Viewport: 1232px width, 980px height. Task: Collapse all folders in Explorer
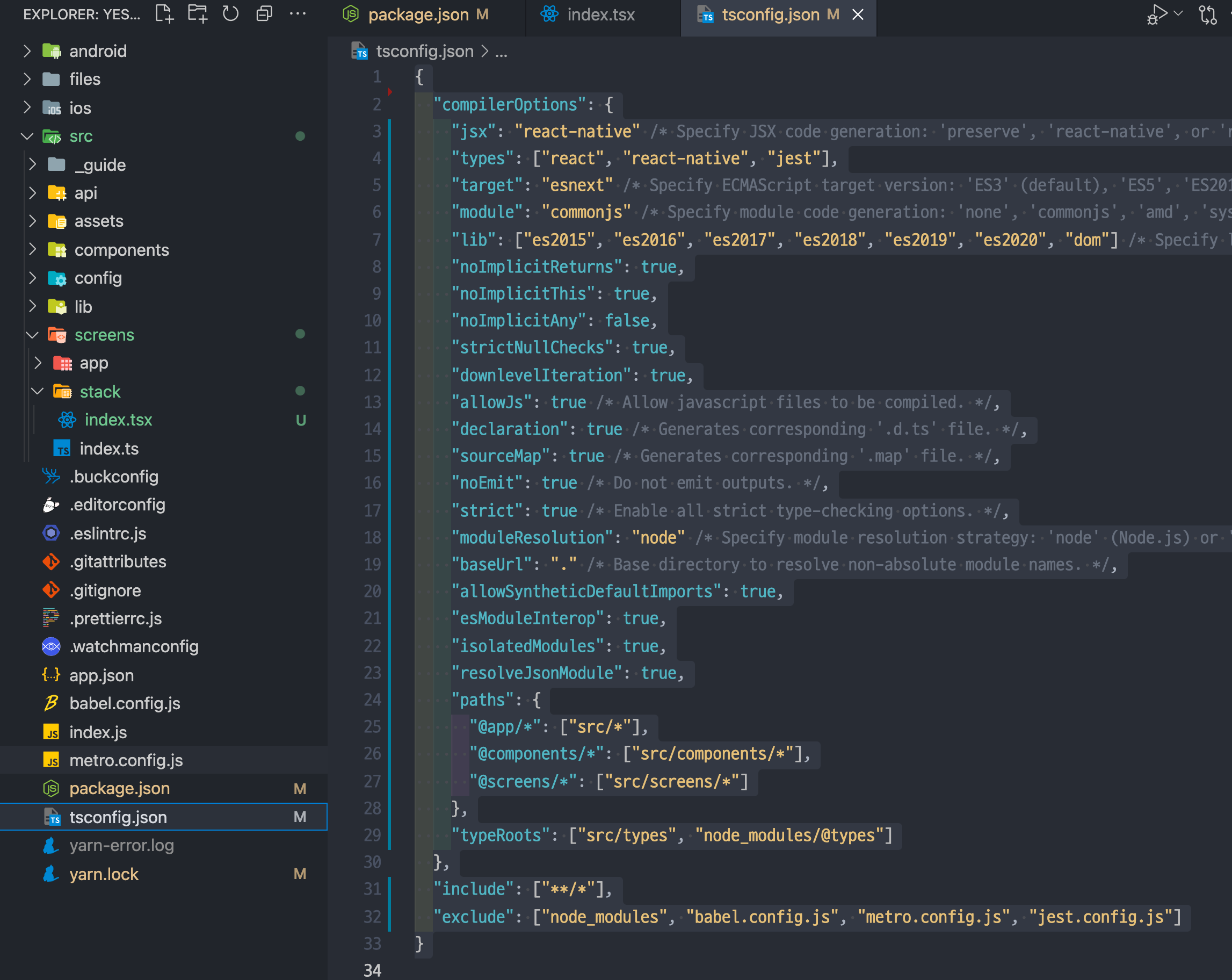point(264,14)
